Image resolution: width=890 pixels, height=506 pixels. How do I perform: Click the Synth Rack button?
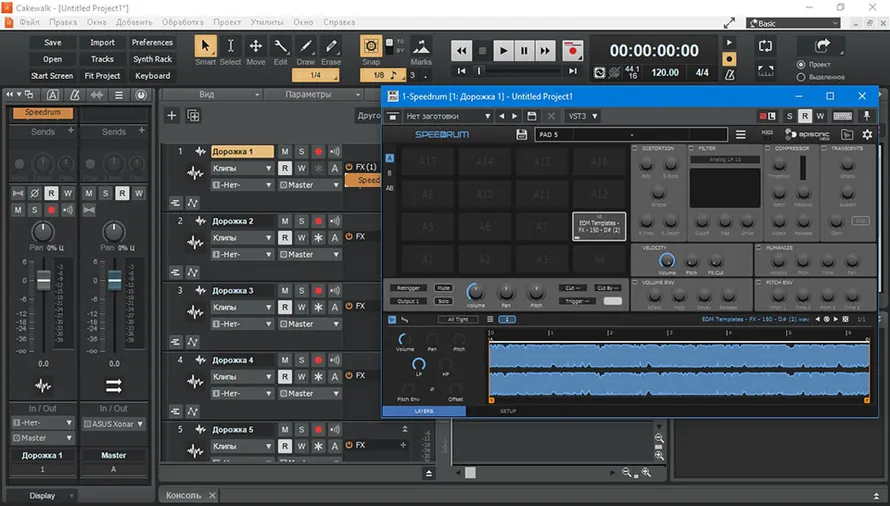pyautogui.click(x=152, y=59)
